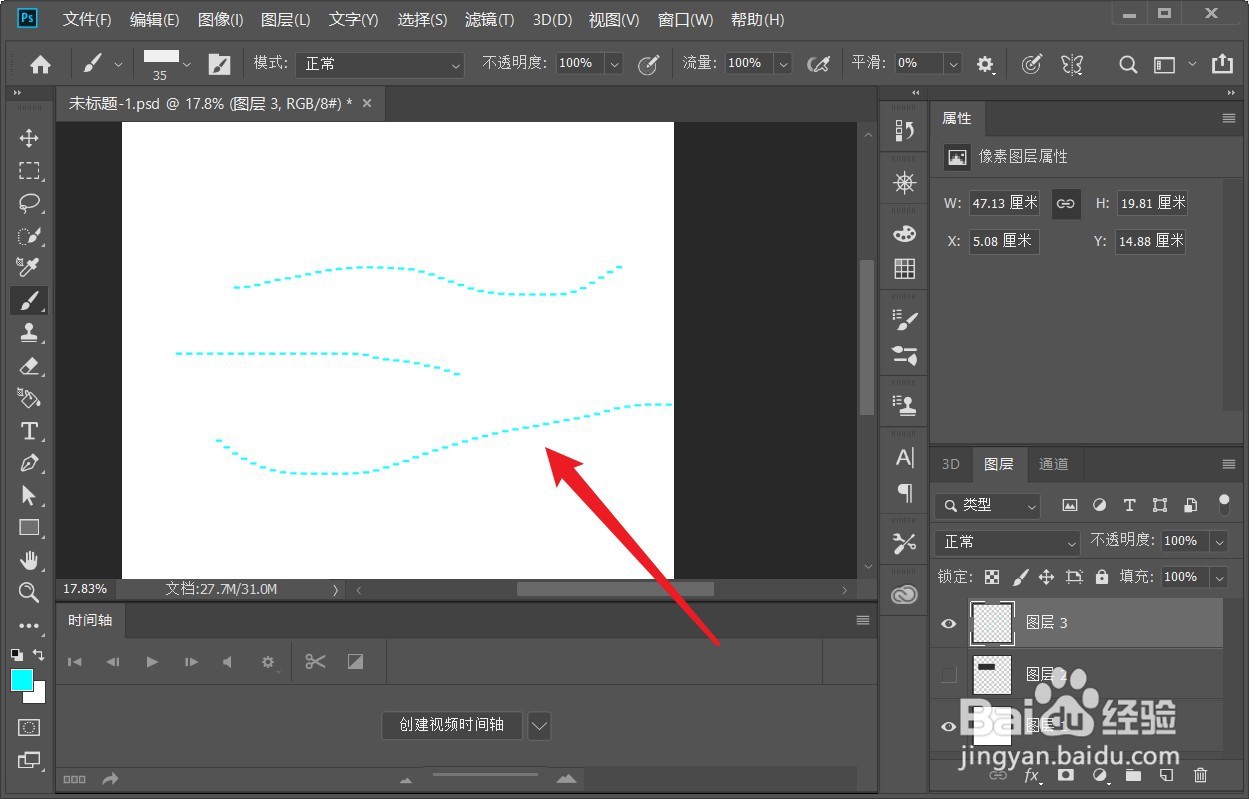The height and width of the screenshot is (799, 1249).
Task: Select the Clone Stamp tool
Action: pos(29,333)
